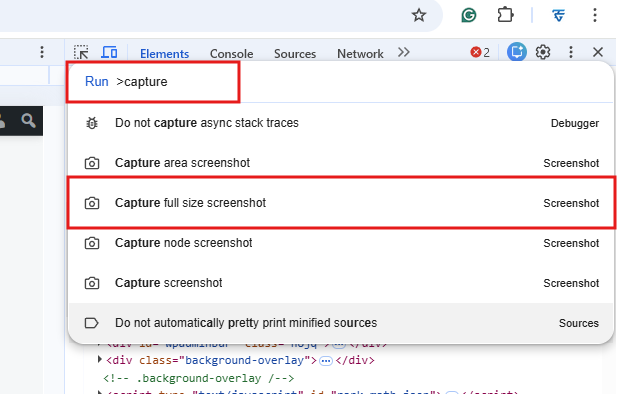Viewport: 617px width, 394px height.
Task: Click the bug icon beside async stack traces
Action: [92, 123]
